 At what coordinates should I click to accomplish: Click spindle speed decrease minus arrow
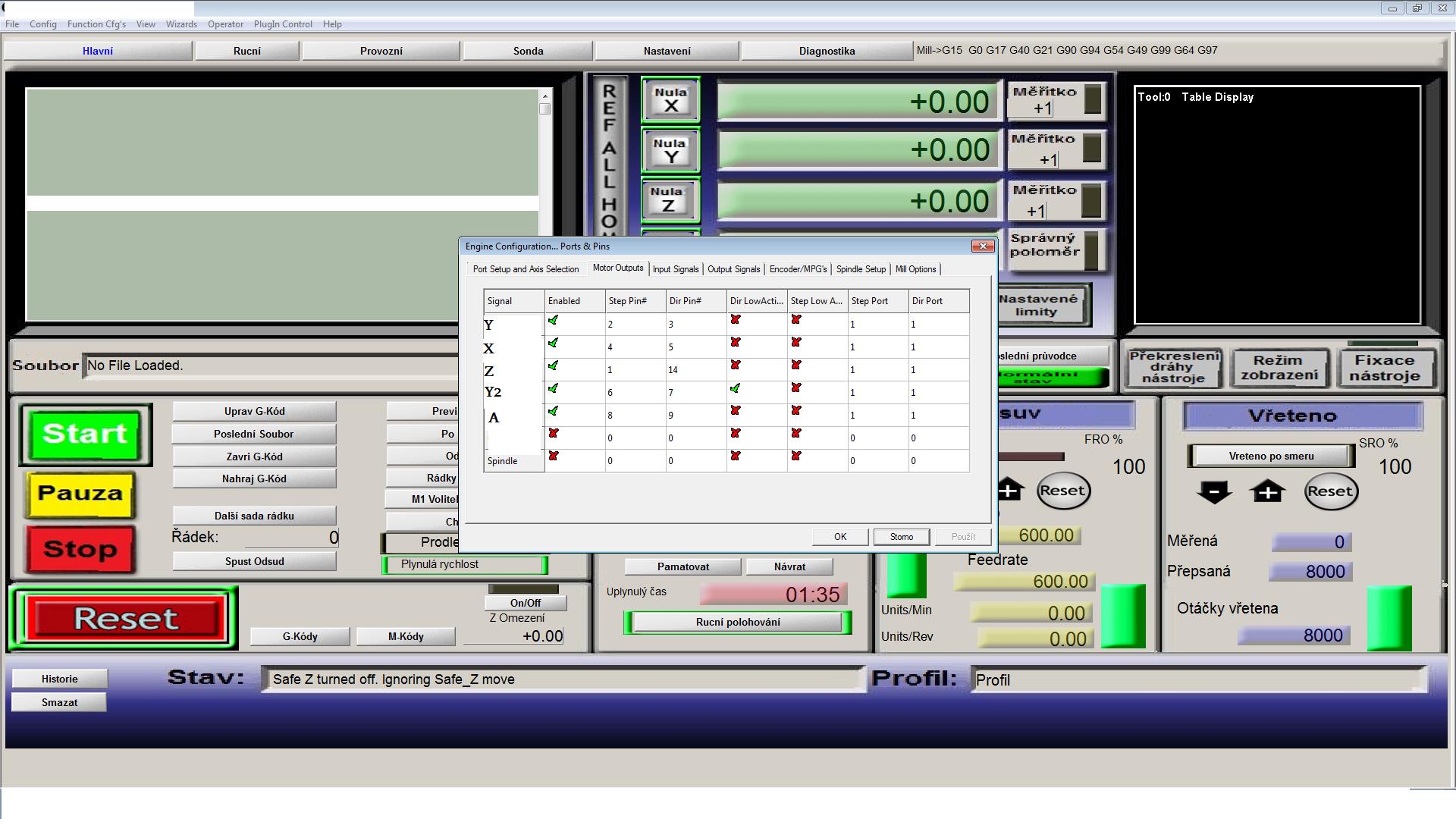[1213, 491]
